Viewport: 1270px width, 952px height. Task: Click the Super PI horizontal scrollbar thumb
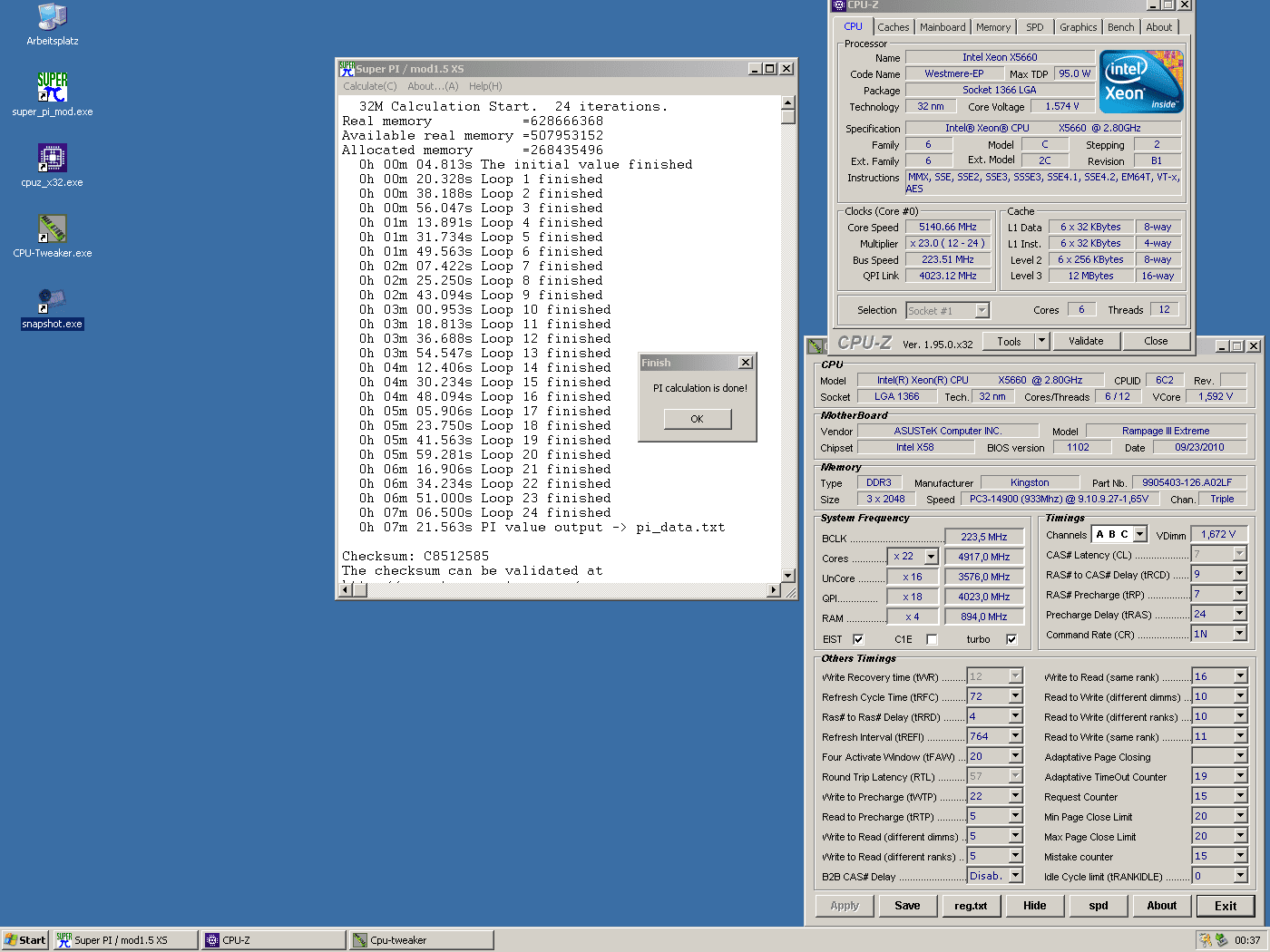coord(359,590)
